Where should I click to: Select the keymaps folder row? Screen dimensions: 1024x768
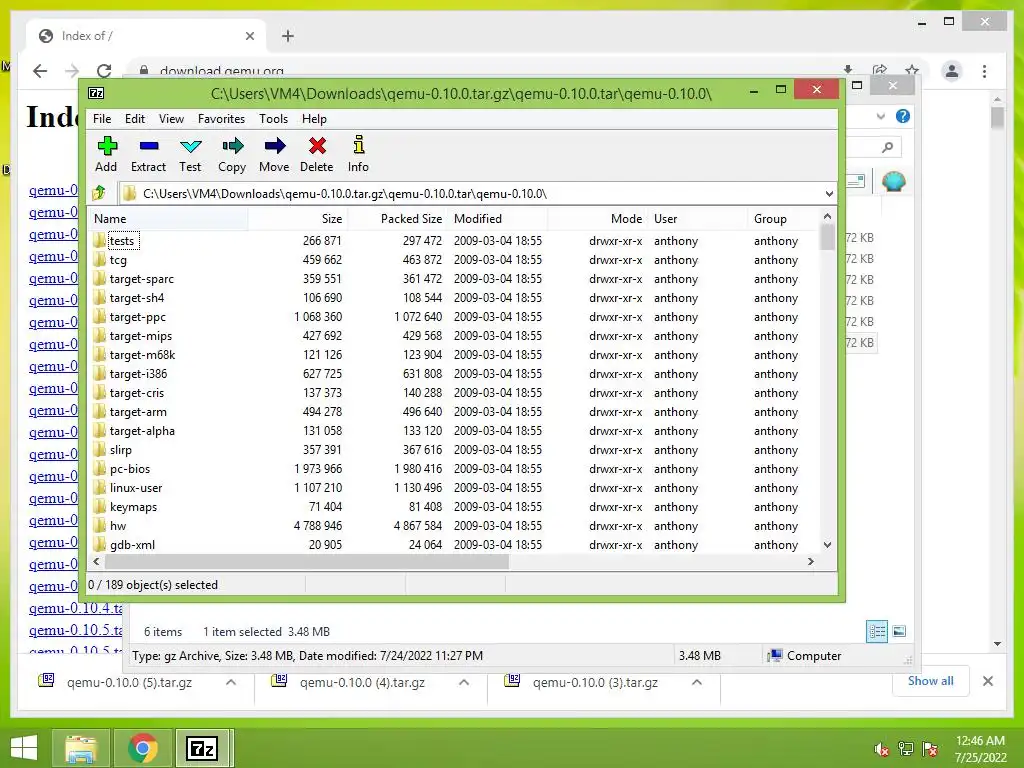[453, 507]
